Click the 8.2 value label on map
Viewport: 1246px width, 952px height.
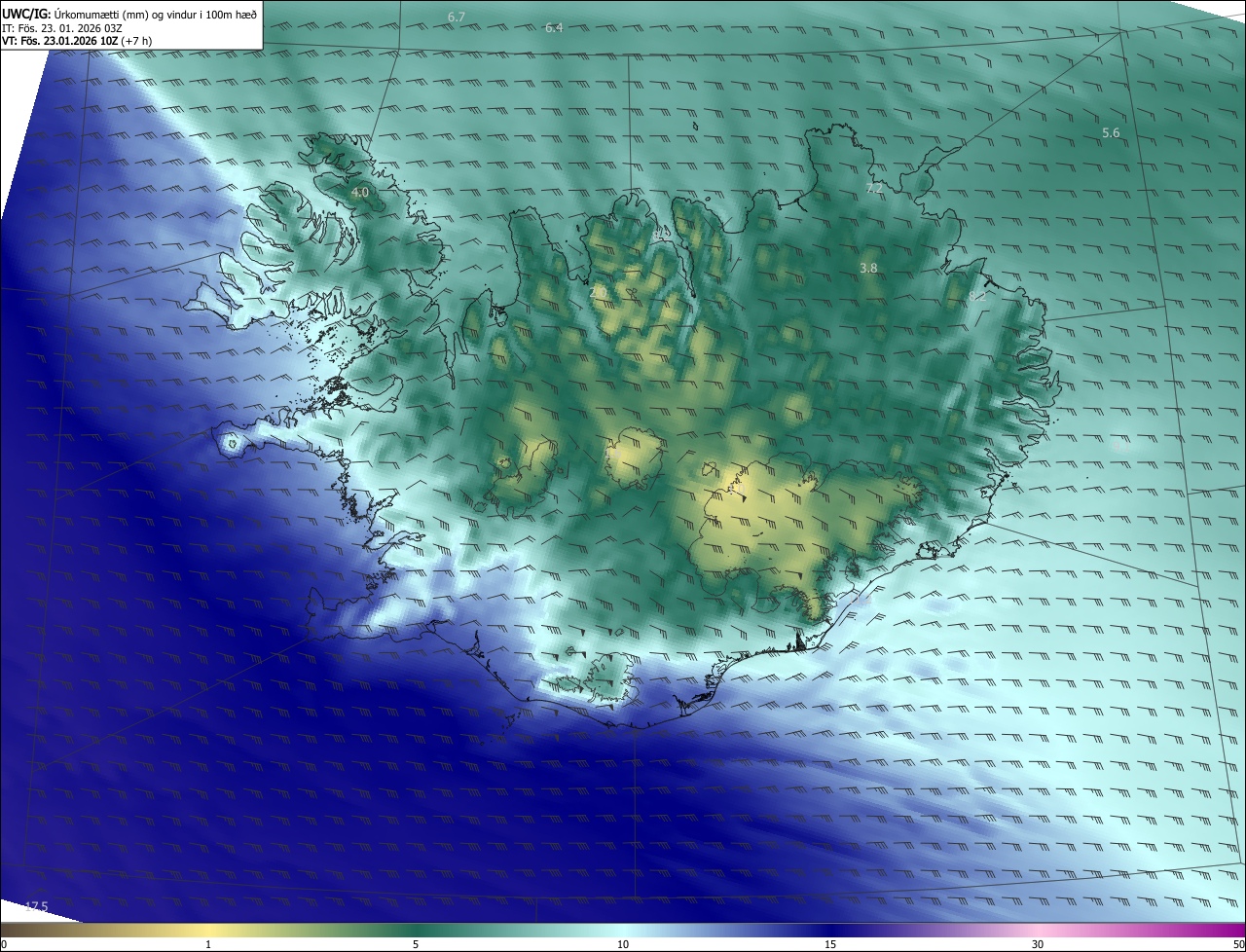click(976, 295)
